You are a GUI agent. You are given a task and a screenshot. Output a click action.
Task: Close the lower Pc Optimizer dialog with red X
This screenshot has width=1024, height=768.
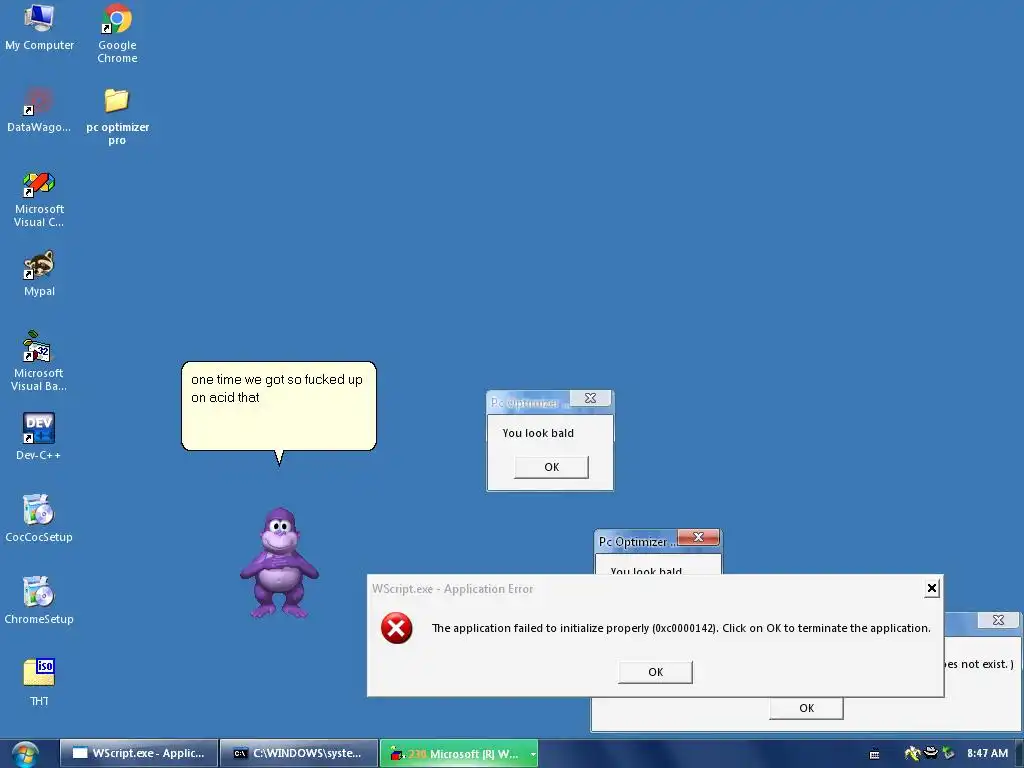pos(698,537)
